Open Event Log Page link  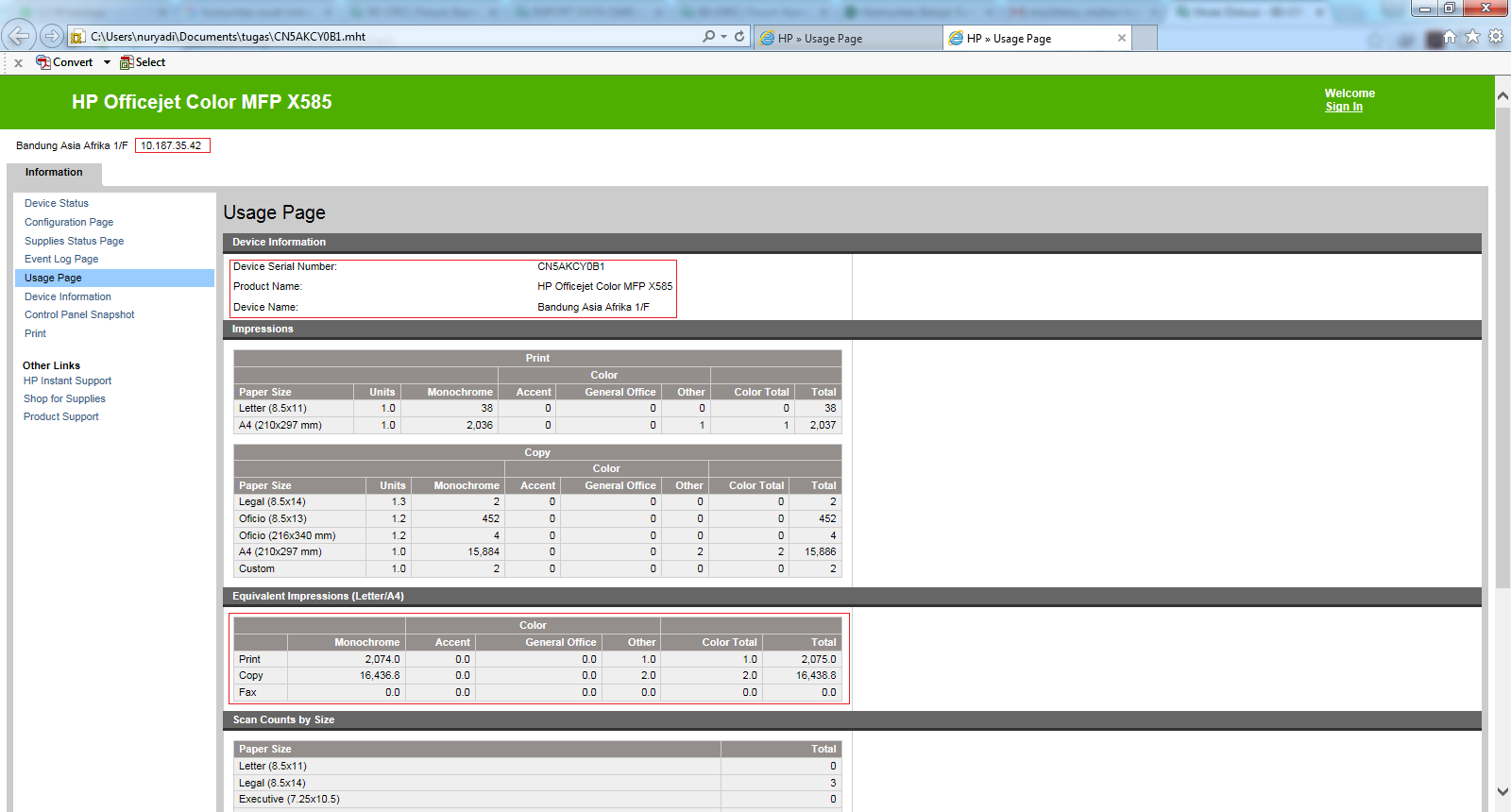click(61, 259)
